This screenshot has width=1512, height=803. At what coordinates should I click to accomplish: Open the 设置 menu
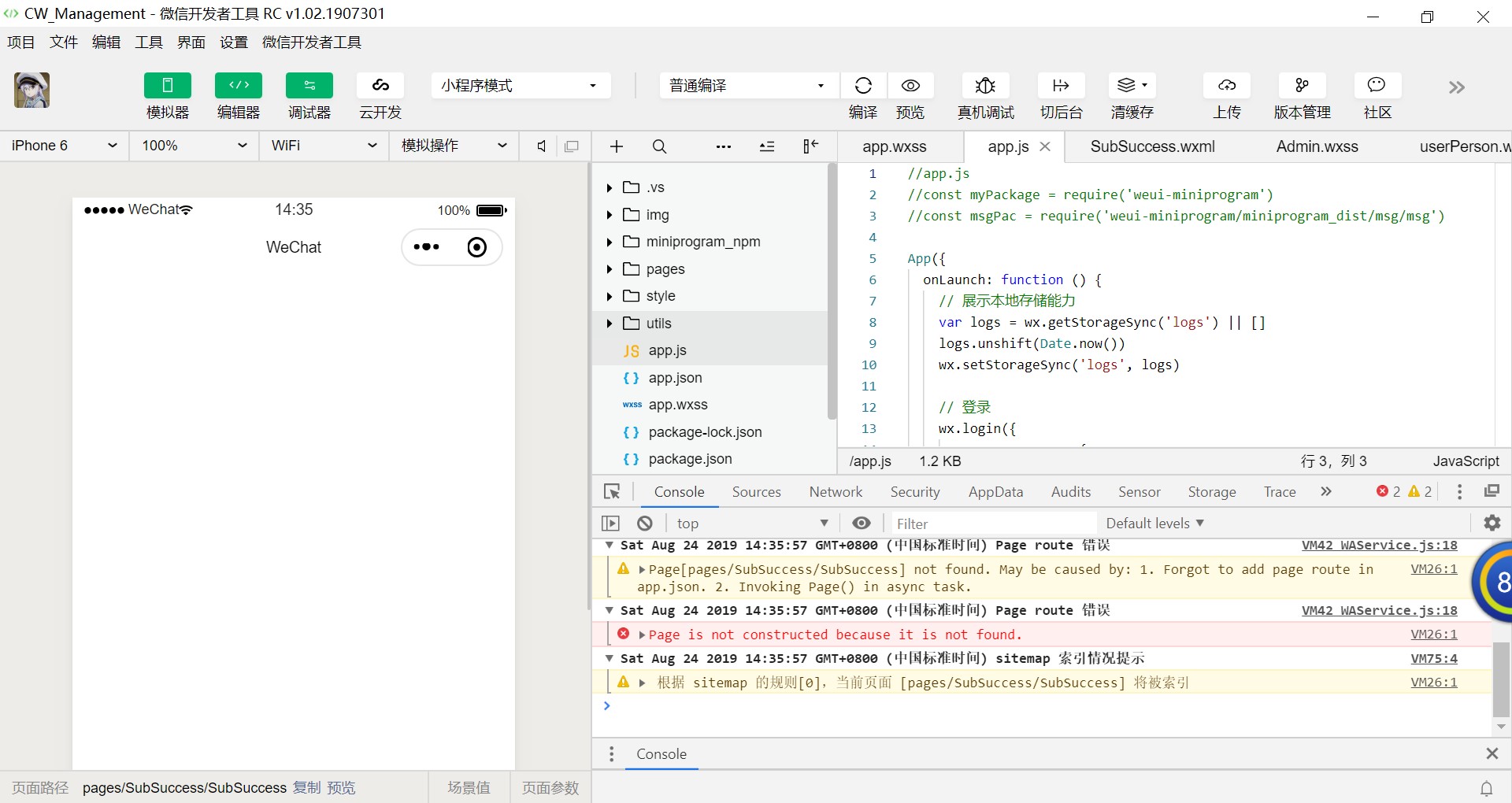point(233,43)
